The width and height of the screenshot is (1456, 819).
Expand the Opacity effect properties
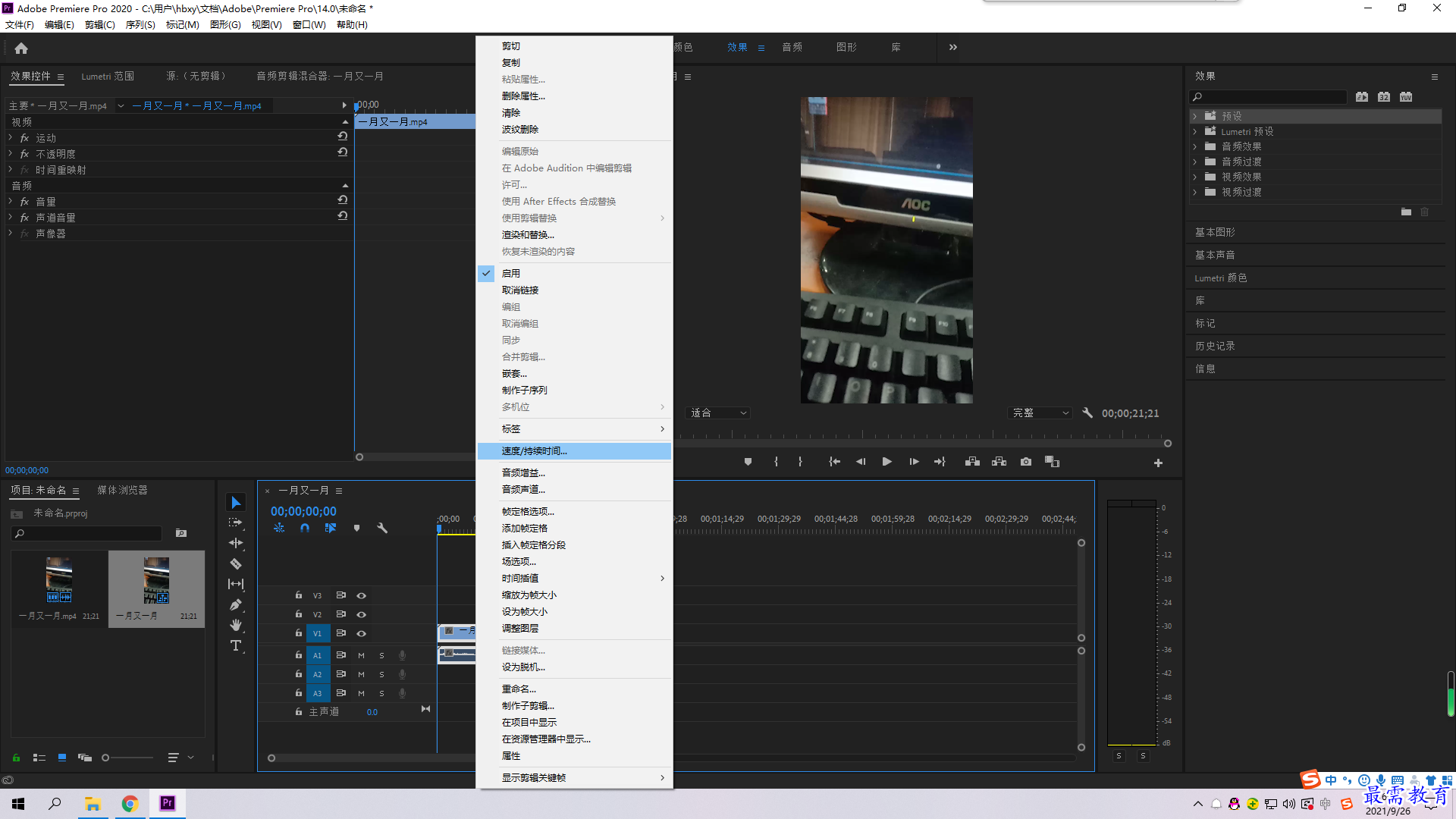pyautogui.click(x=11, y=153)
